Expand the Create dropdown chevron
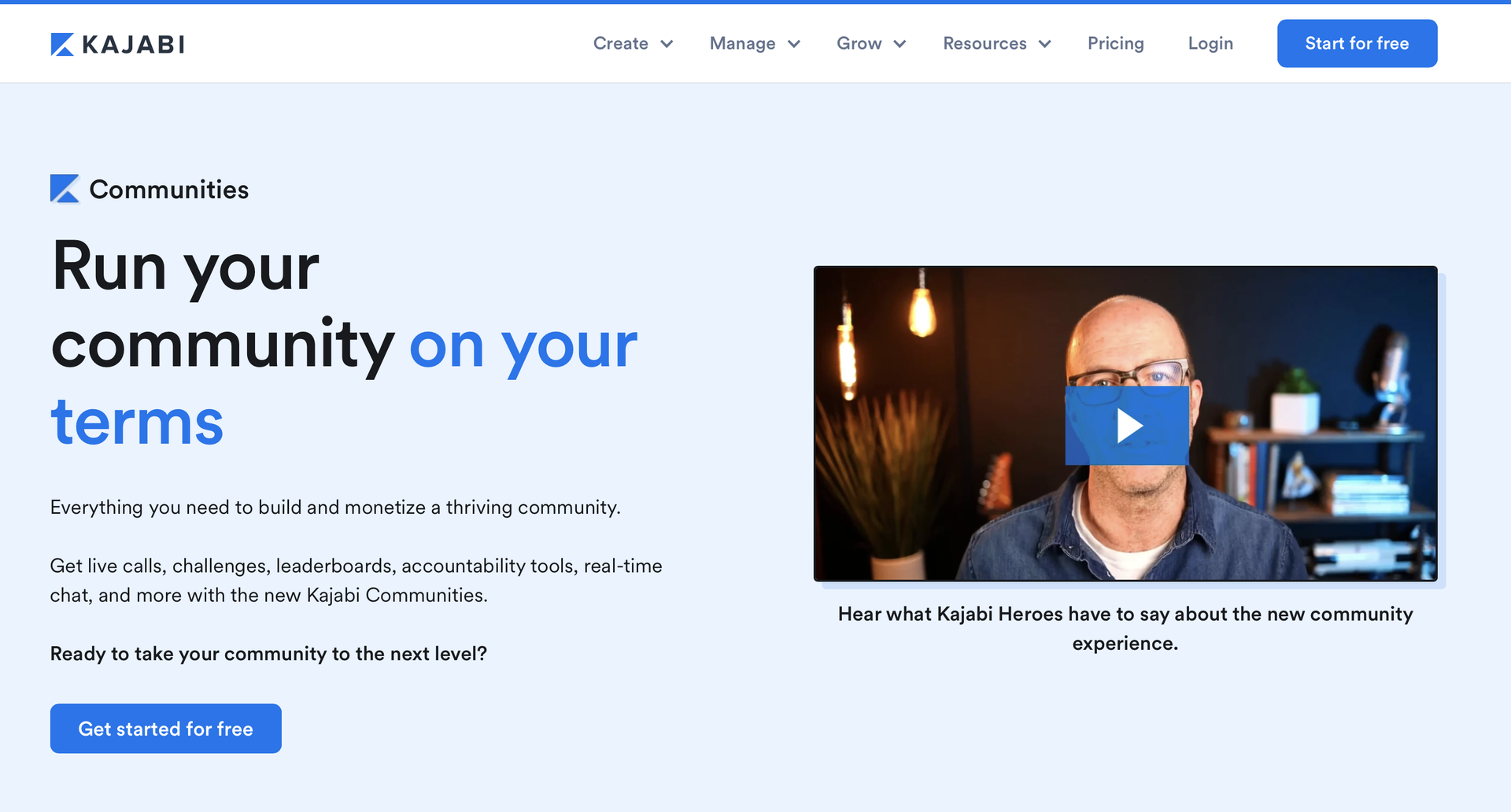The width and height of the screenshot is (1511, 812). click(x=667, y=44)
